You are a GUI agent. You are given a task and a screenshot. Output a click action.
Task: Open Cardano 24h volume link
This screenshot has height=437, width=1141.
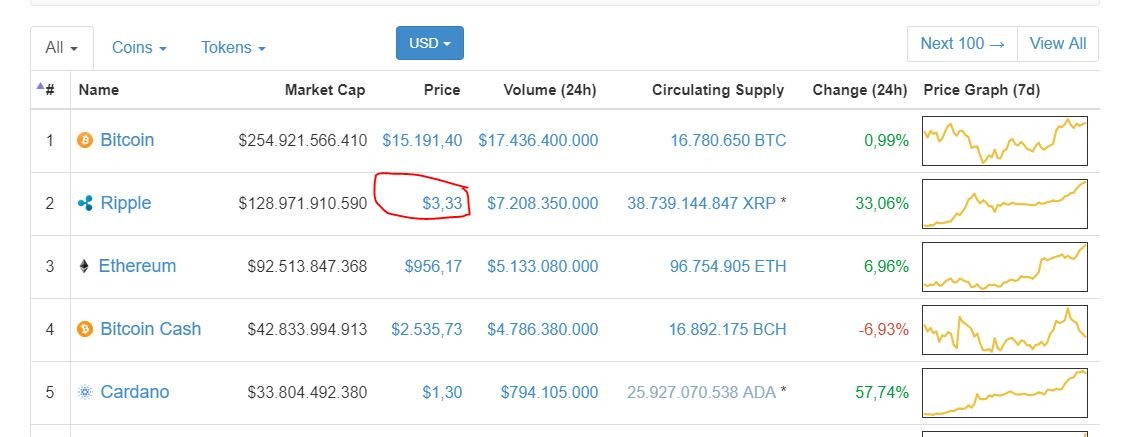pos(549,393)
